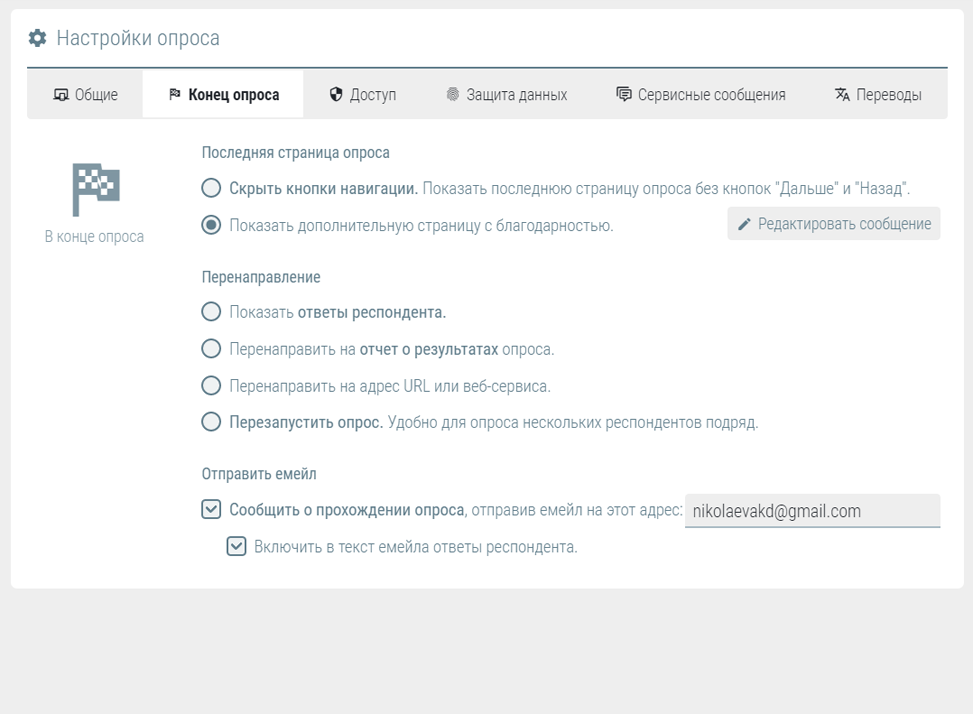Click the pencil icon on Редактировать сообщение

click(x=744, y=224)
